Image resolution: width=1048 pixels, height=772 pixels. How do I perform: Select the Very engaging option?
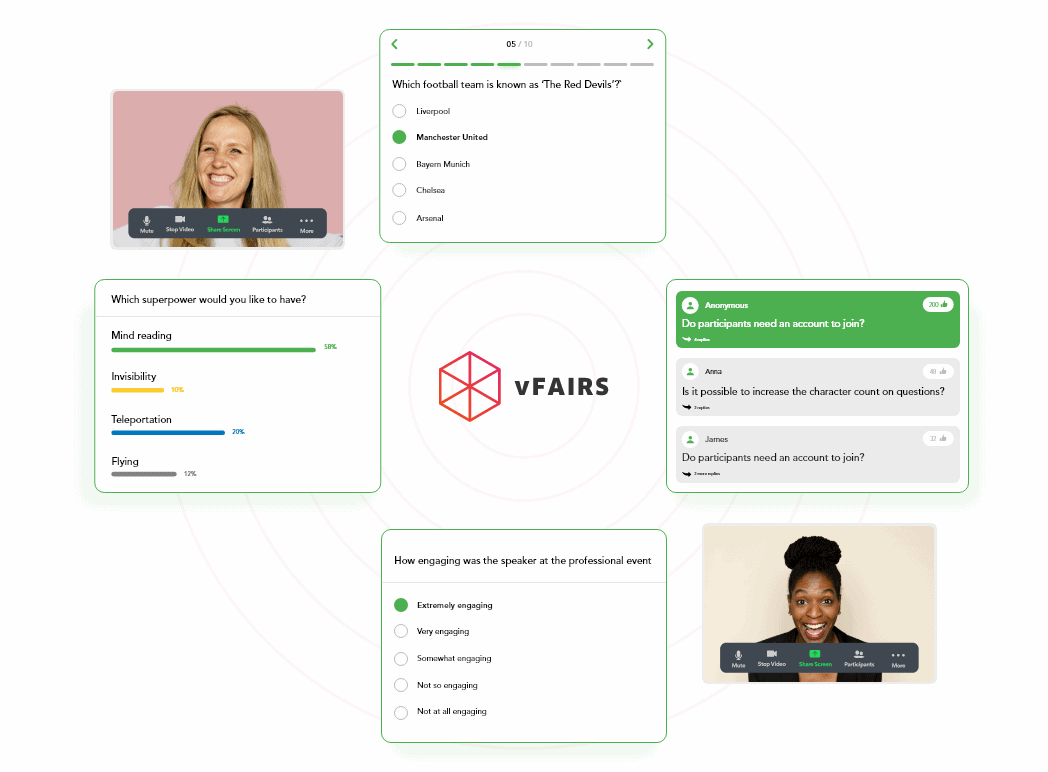pos(401,631)
